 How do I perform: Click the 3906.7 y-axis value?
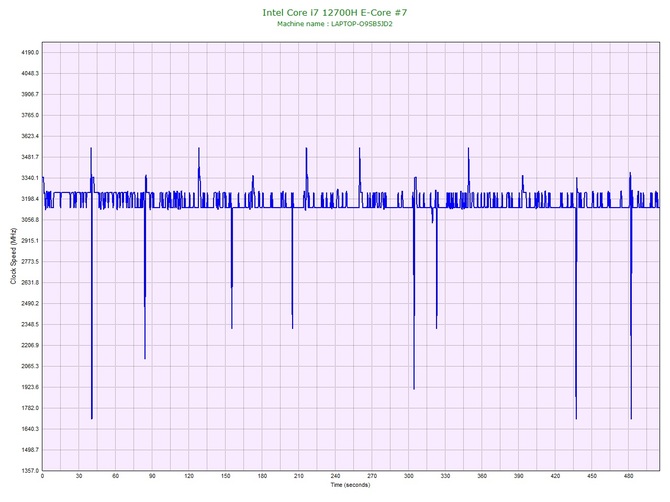point(30,94)
